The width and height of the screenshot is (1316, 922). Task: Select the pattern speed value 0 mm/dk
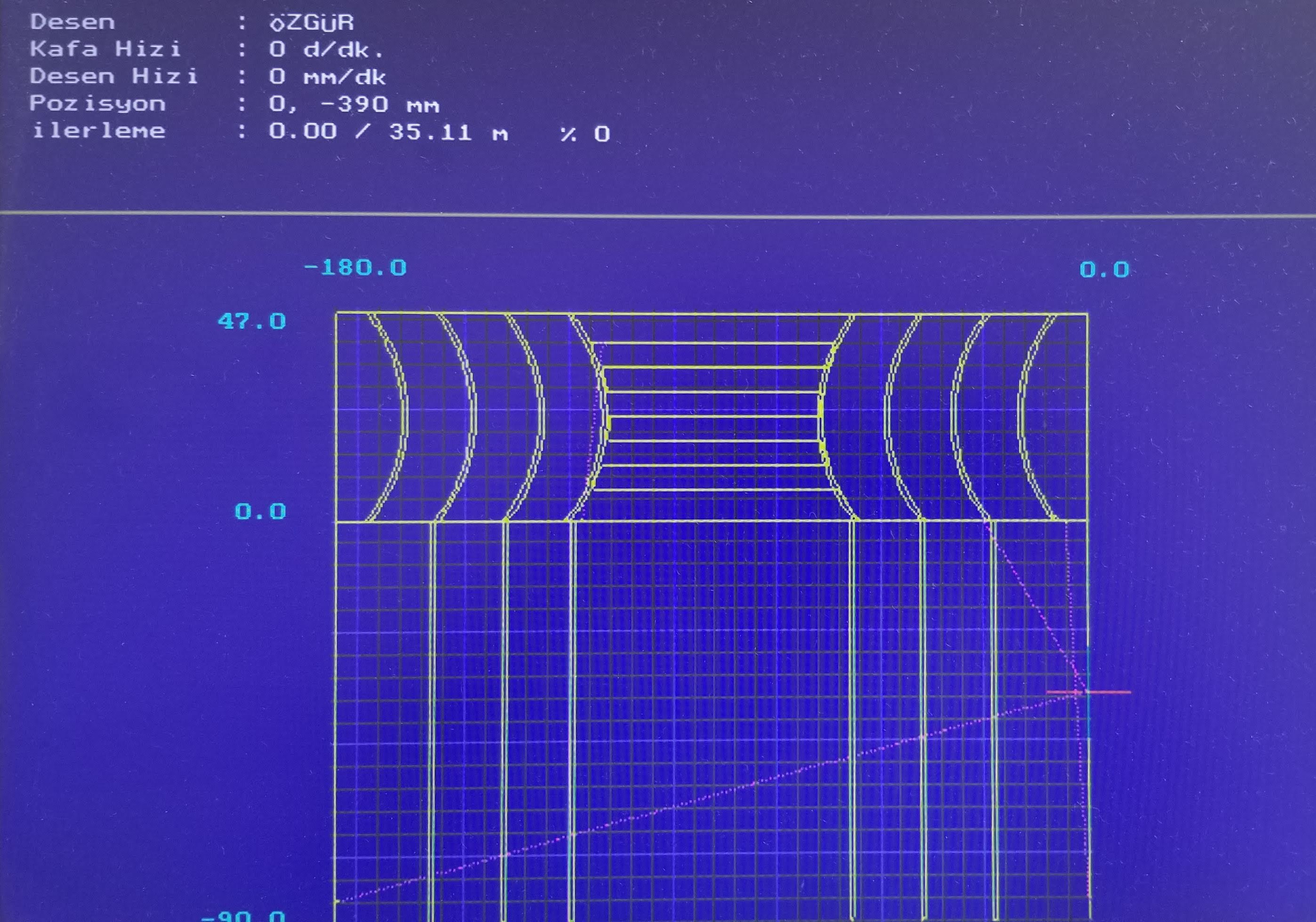[x=328, y=77]
